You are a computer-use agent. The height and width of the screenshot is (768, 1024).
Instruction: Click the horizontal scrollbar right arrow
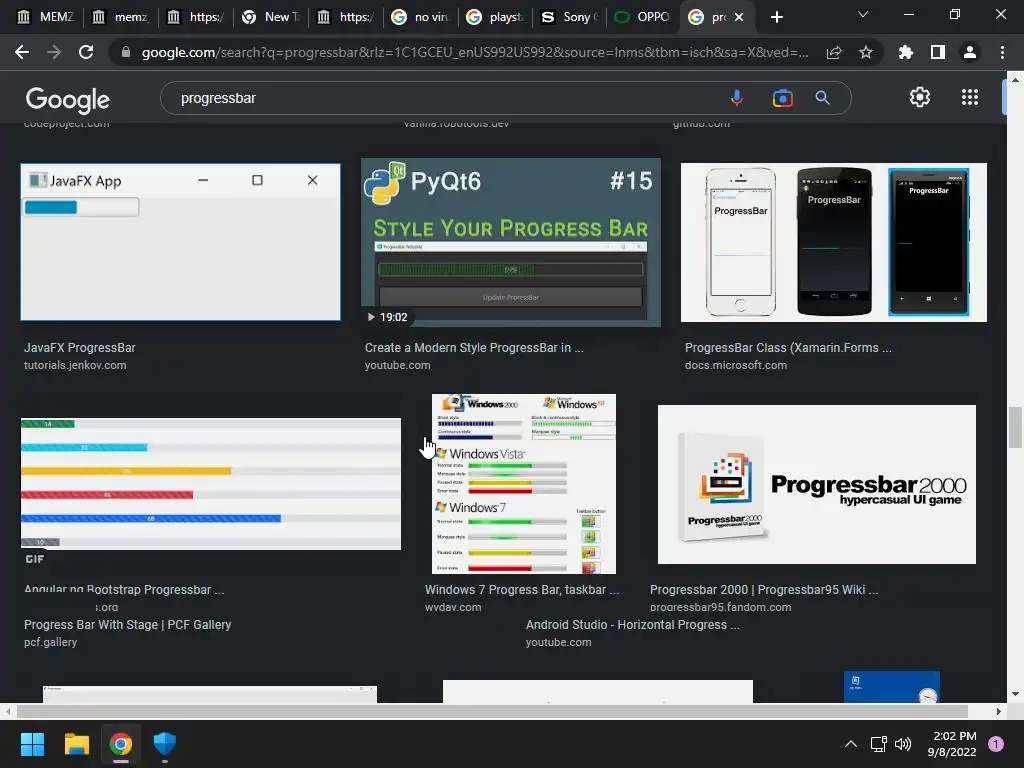[x=998, y=711]
